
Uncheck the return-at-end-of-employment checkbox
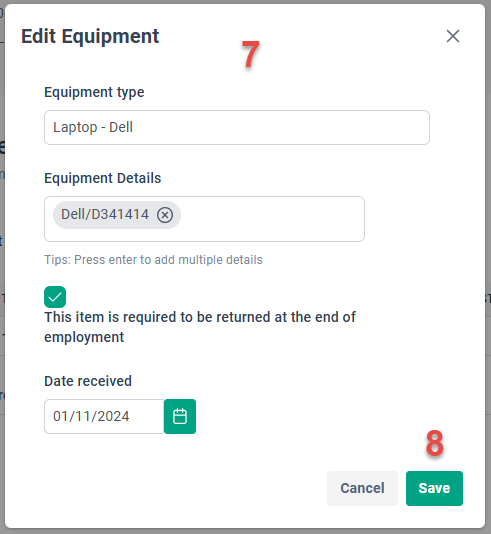(x=55, y=297)
